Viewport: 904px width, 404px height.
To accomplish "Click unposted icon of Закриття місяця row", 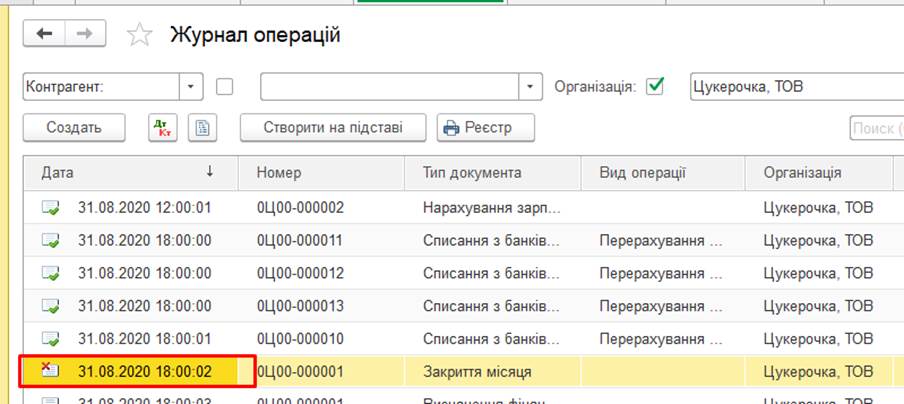I will (50, 371).
